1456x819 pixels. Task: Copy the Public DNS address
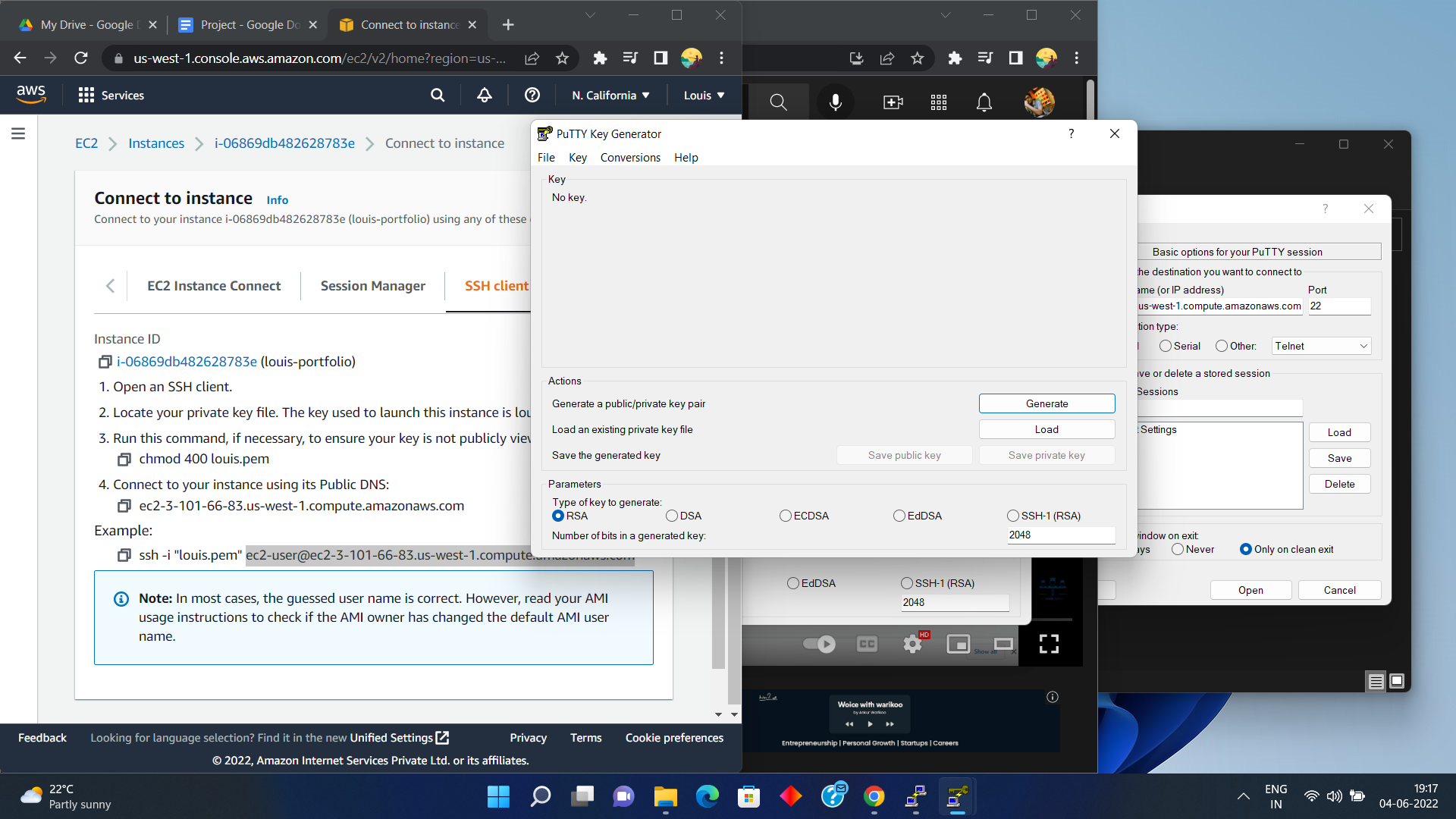(x=124, y=506)
